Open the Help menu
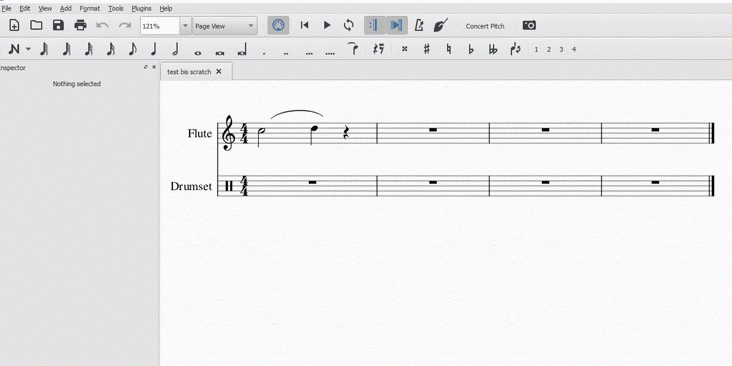 coord(166,8)
